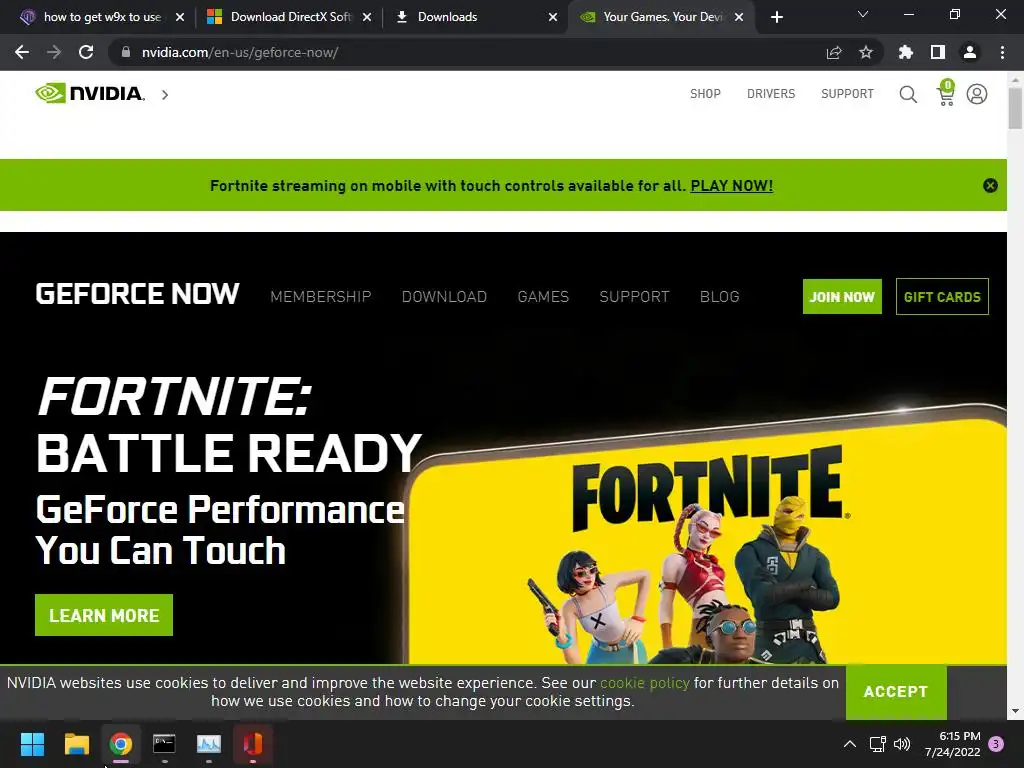This screenshot has width=1024, height=768.
Task: Open the GeForce NOW BLOG
Action: point(719,296)
